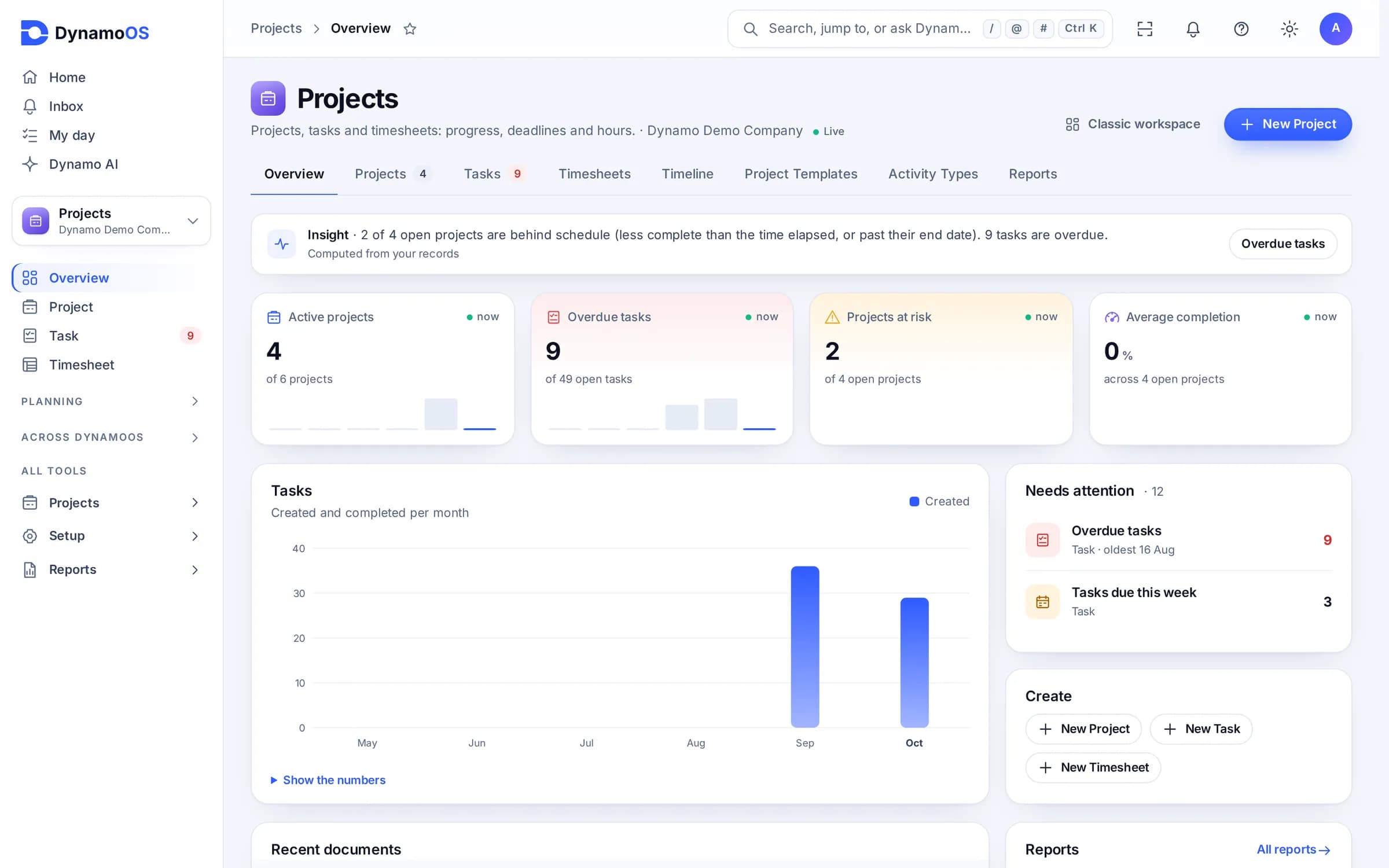This screenshot has height=868, width=1389.
Task: Open the Activity Types tab
Action: pyautogui.click(x=933, y=174)
